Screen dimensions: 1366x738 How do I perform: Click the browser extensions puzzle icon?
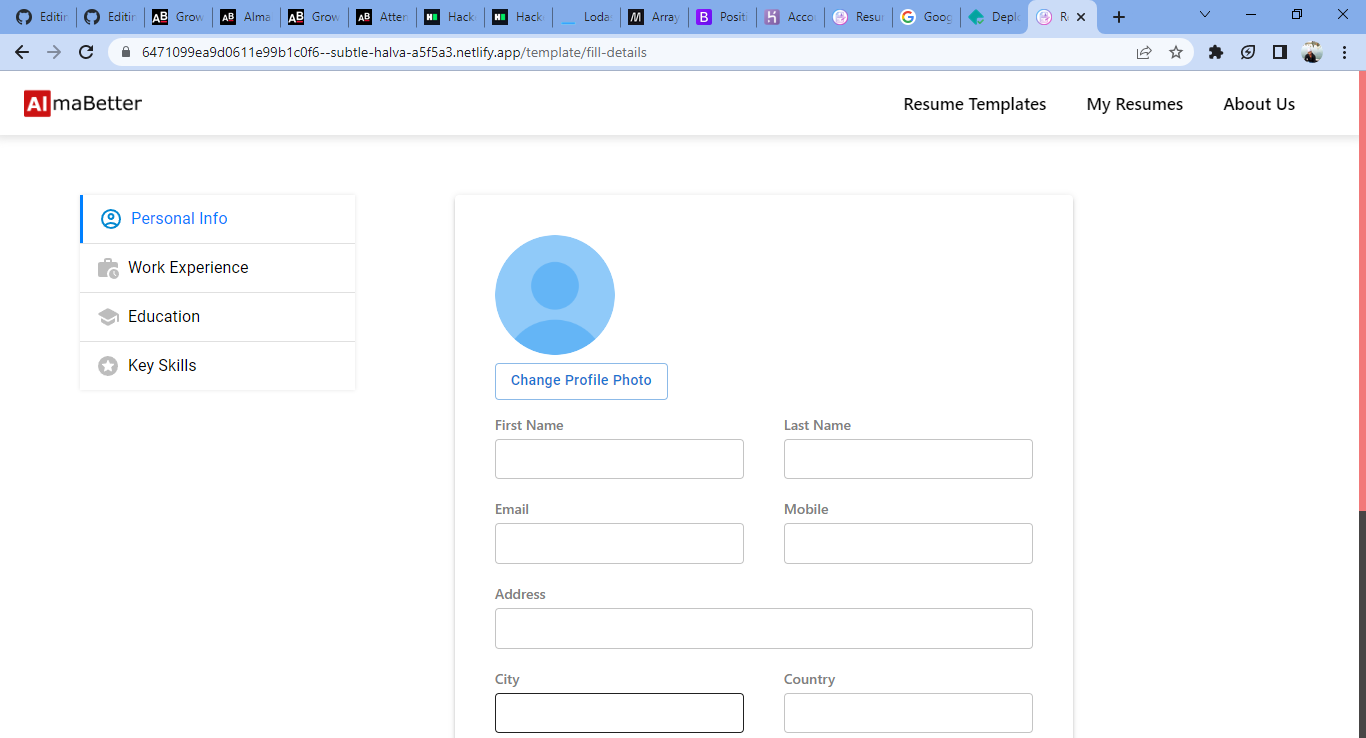pyautogui.click(x=1215, y=52)
